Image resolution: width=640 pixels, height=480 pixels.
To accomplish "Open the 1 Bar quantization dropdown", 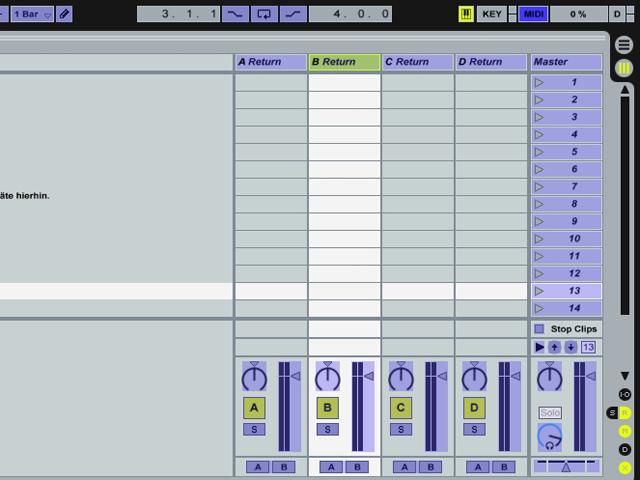I will coord(32,14).
